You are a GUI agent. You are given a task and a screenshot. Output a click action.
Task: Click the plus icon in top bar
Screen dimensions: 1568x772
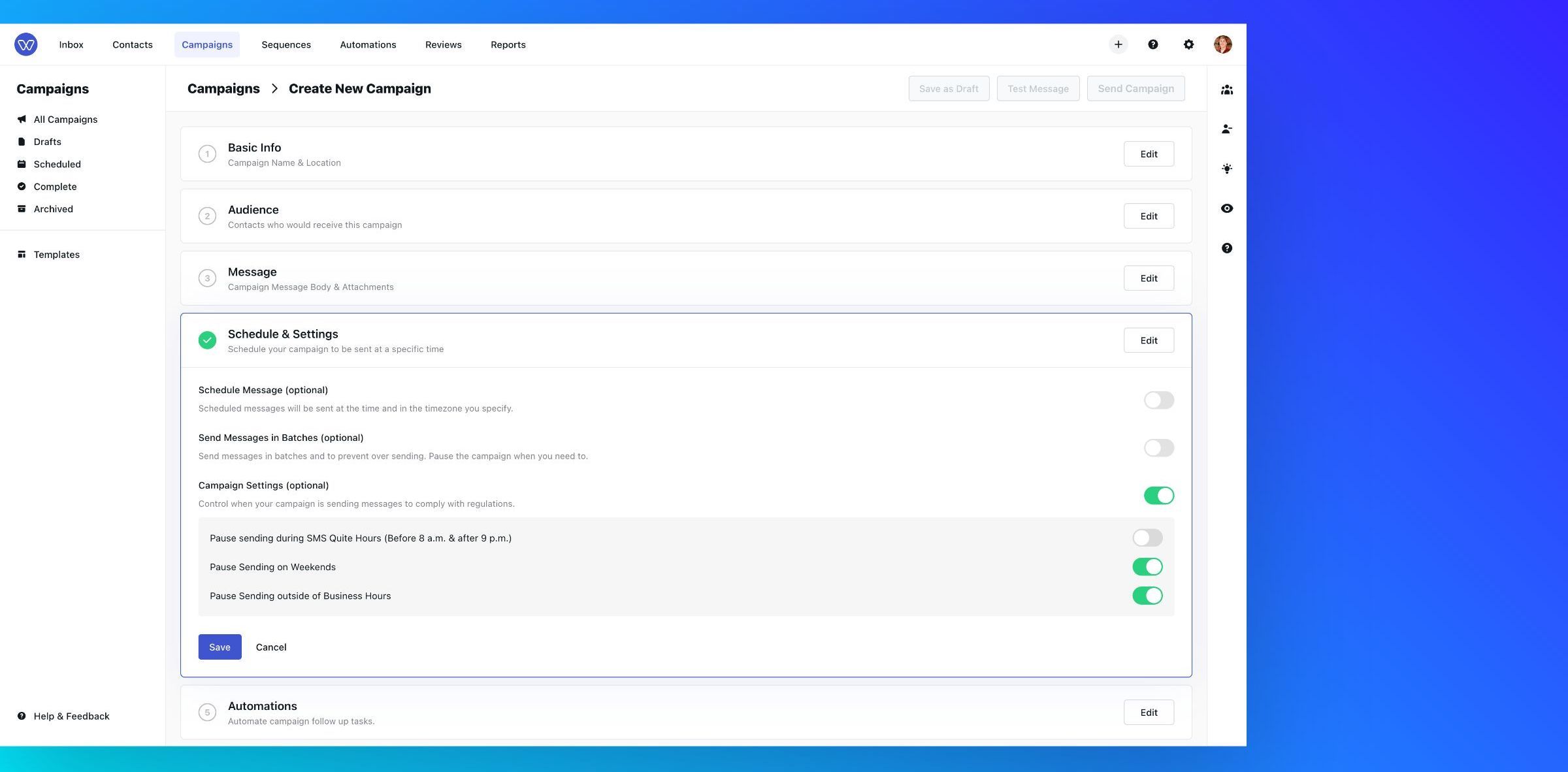(x=1118, y=44)
